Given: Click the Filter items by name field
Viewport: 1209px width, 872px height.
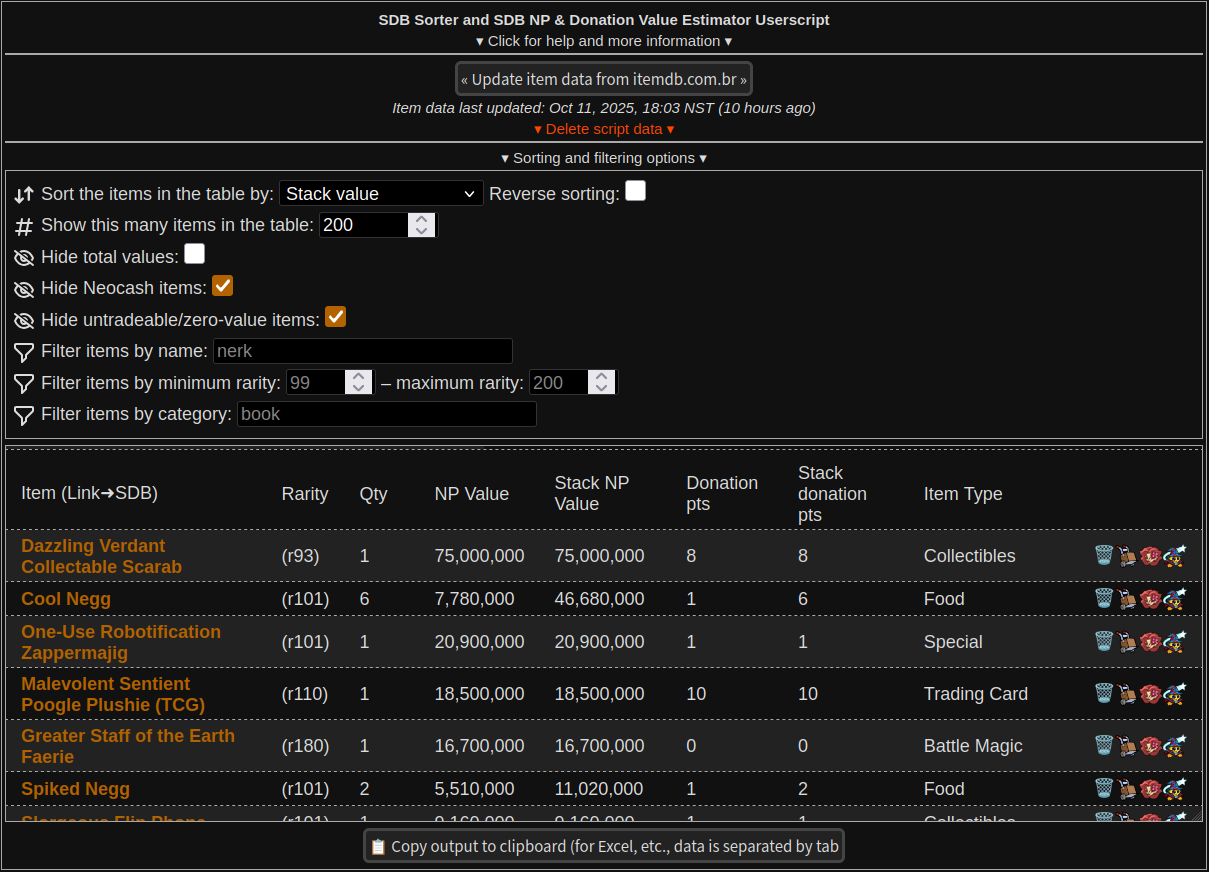Looking at the screenshot, I should tap(362, 351).
